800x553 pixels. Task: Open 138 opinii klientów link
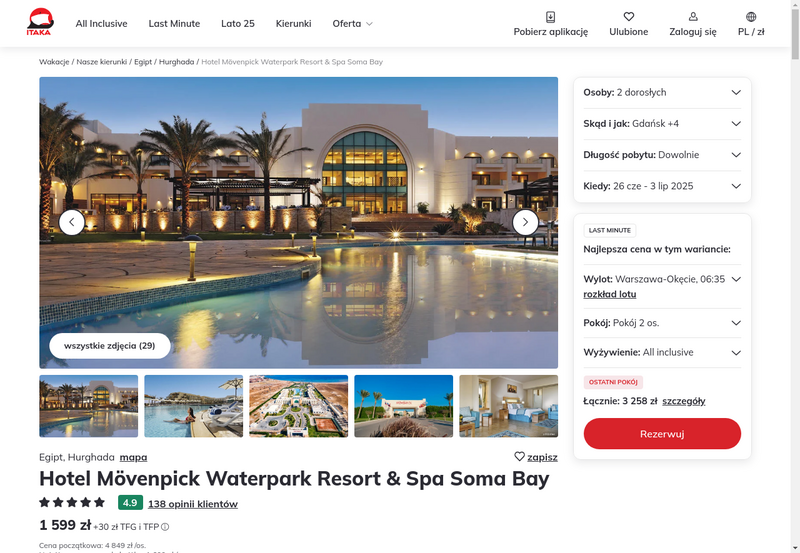(x=193, y=504)
